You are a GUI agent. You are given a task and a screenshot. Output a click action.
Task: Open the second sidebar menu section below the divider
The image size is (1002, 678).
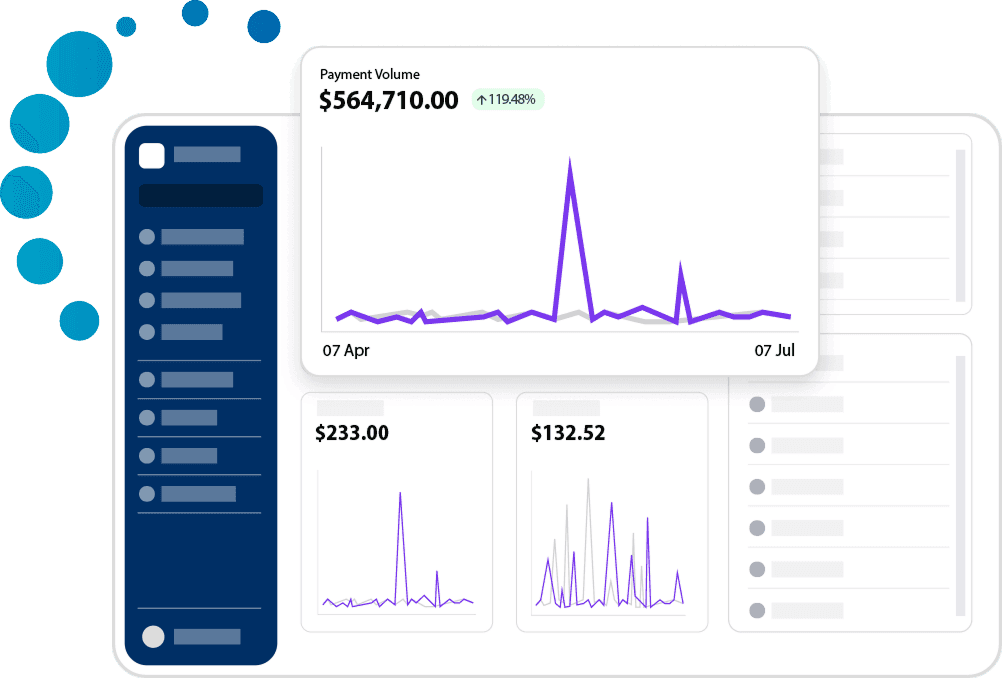click(x=200, y=380)
